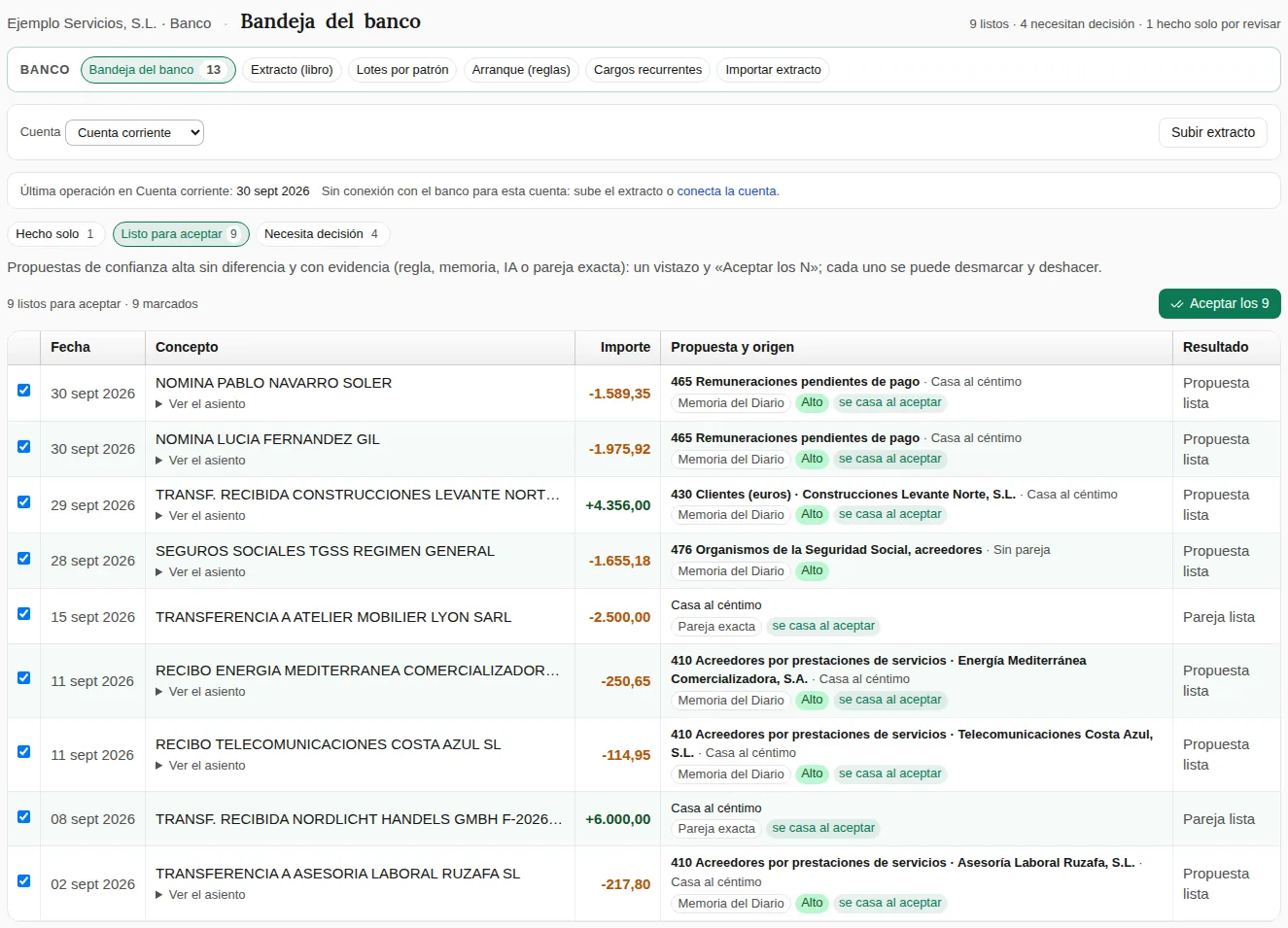Click the Ejemplo Servicios, S.L. · Banco breadcrumb
This screenshot has height=928, width=1288.
pos(109,23)
